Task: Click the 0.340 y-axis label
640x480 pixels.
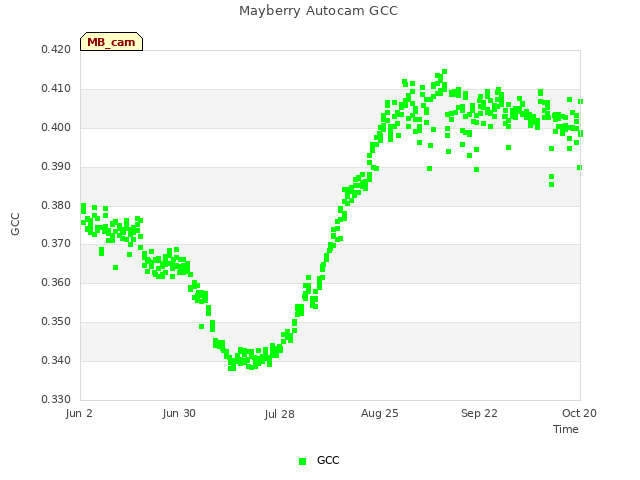Action: tap(56, 360)
